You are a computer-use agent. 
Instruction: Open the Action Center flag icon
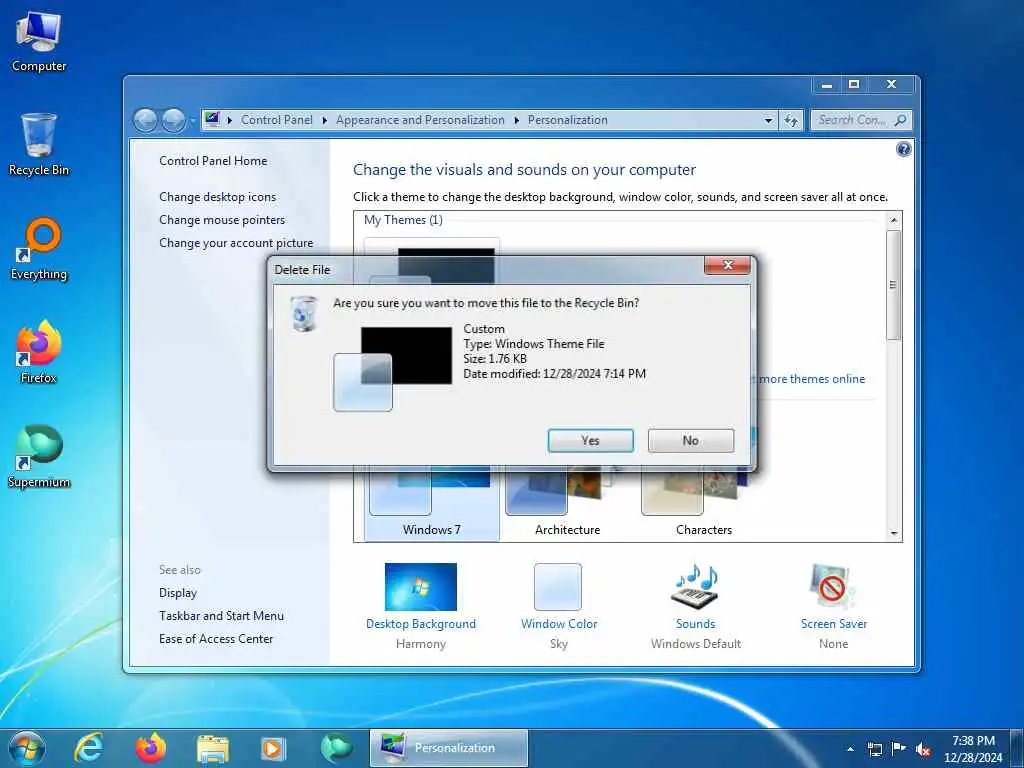point(899,749)
